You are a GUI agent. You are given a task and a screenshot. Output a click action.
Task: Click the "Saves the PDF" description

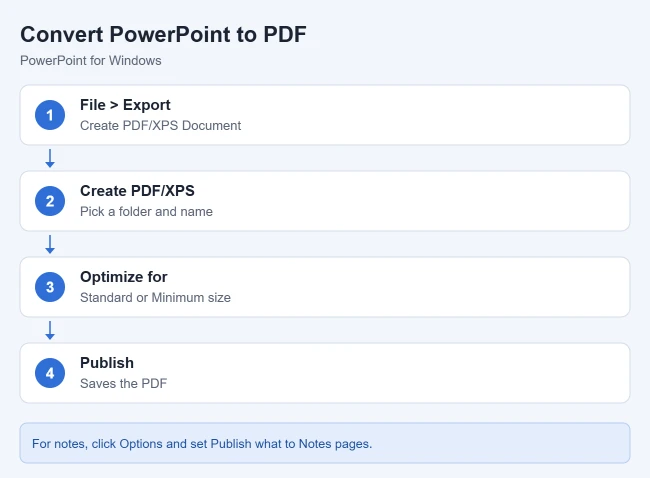(124, 383)
